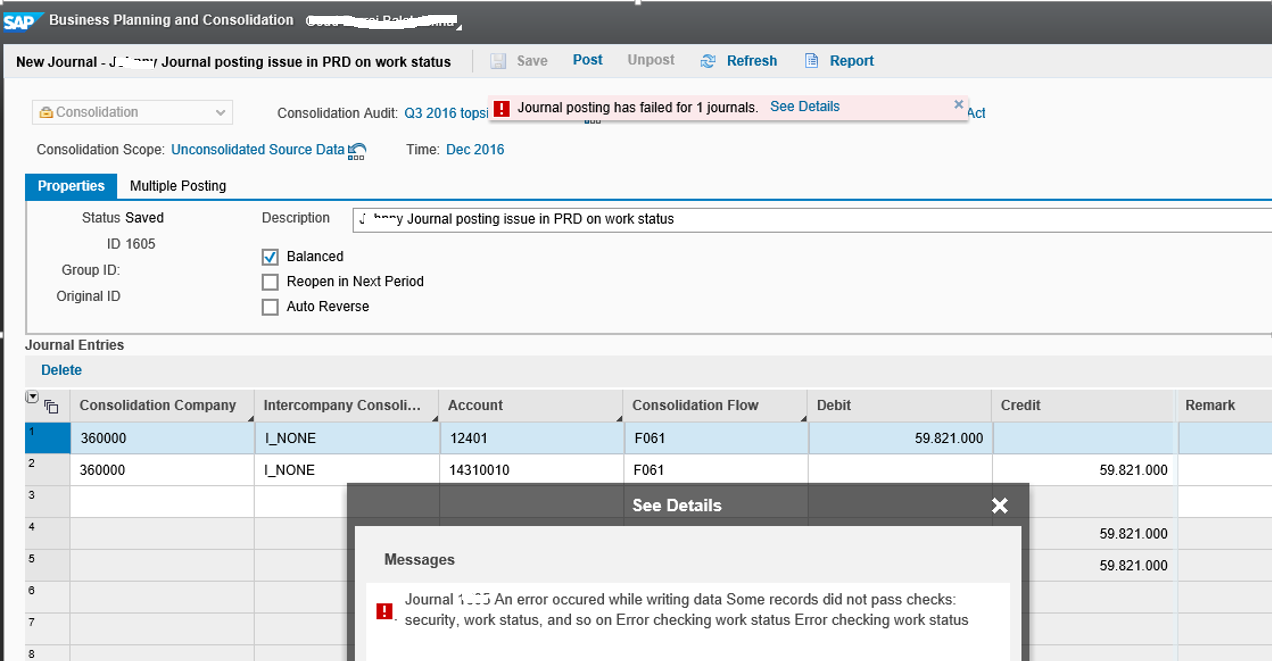Click row 1 F061 flow cell
Image resolution: width=1272 pixels, height=661 pixels.
pos(715,438)
